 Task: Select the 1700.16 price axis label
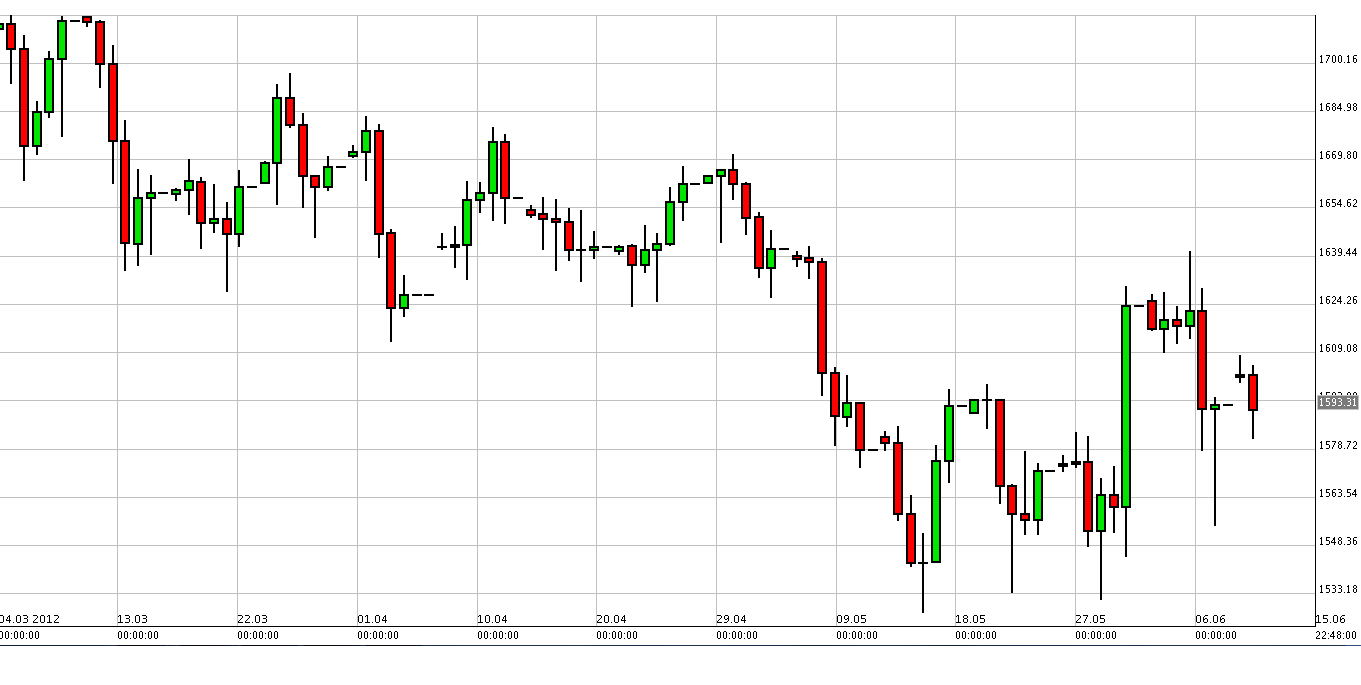pos(1338,60)
